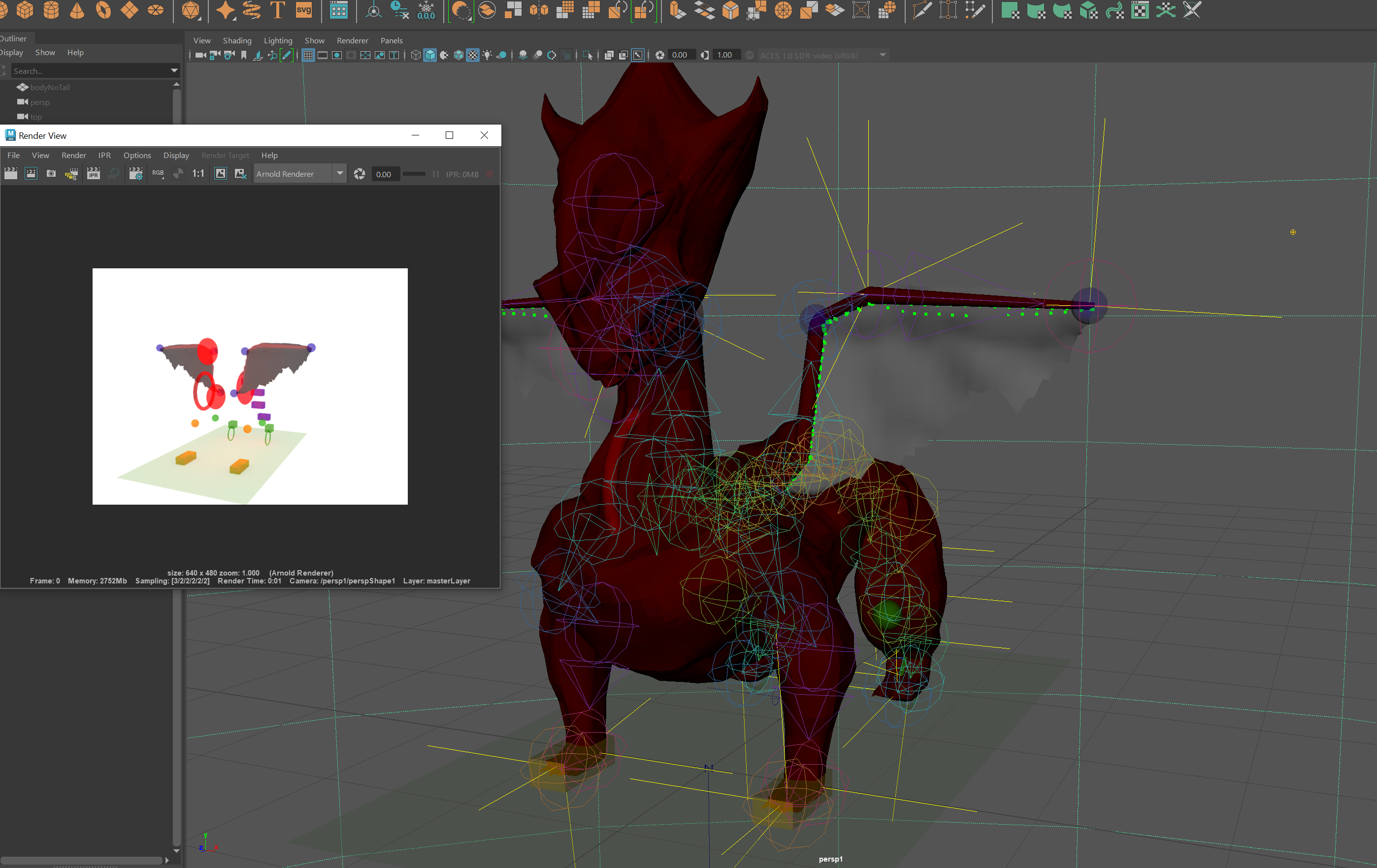Activate the 2D pan/zoom tool
This screenshot has width=1377, height=868.
pos(273,55)
